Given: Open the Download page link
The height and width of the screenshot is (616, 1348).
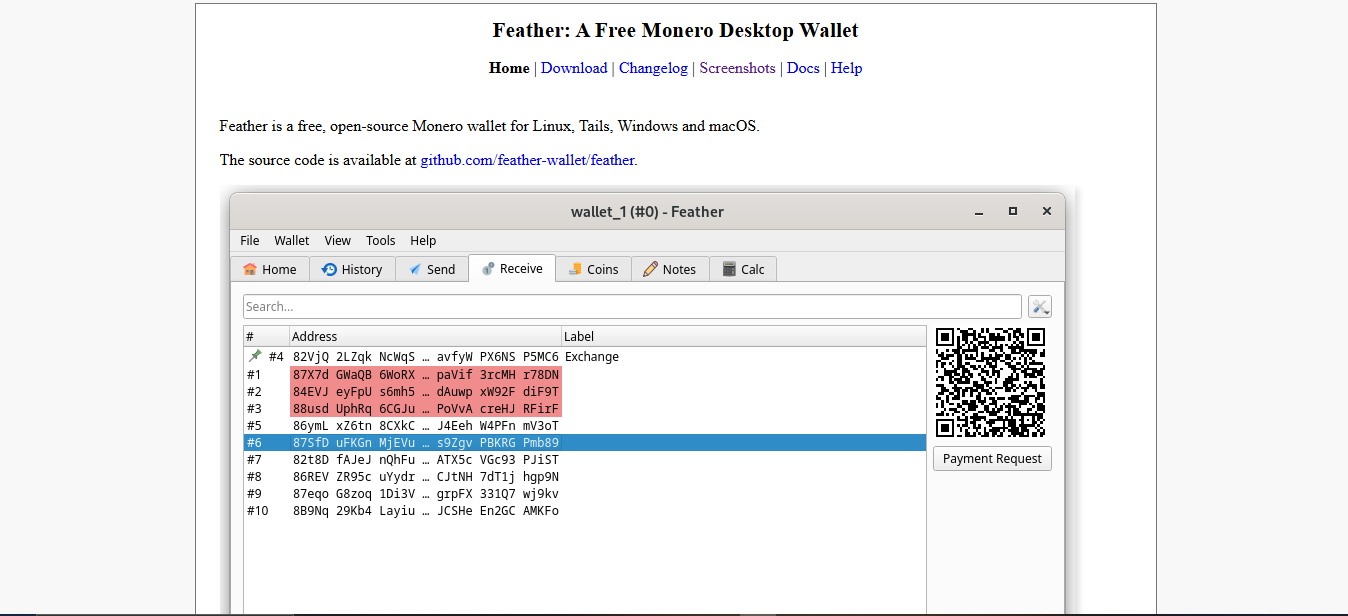Looking at the screenshot, I should (574, 68).
